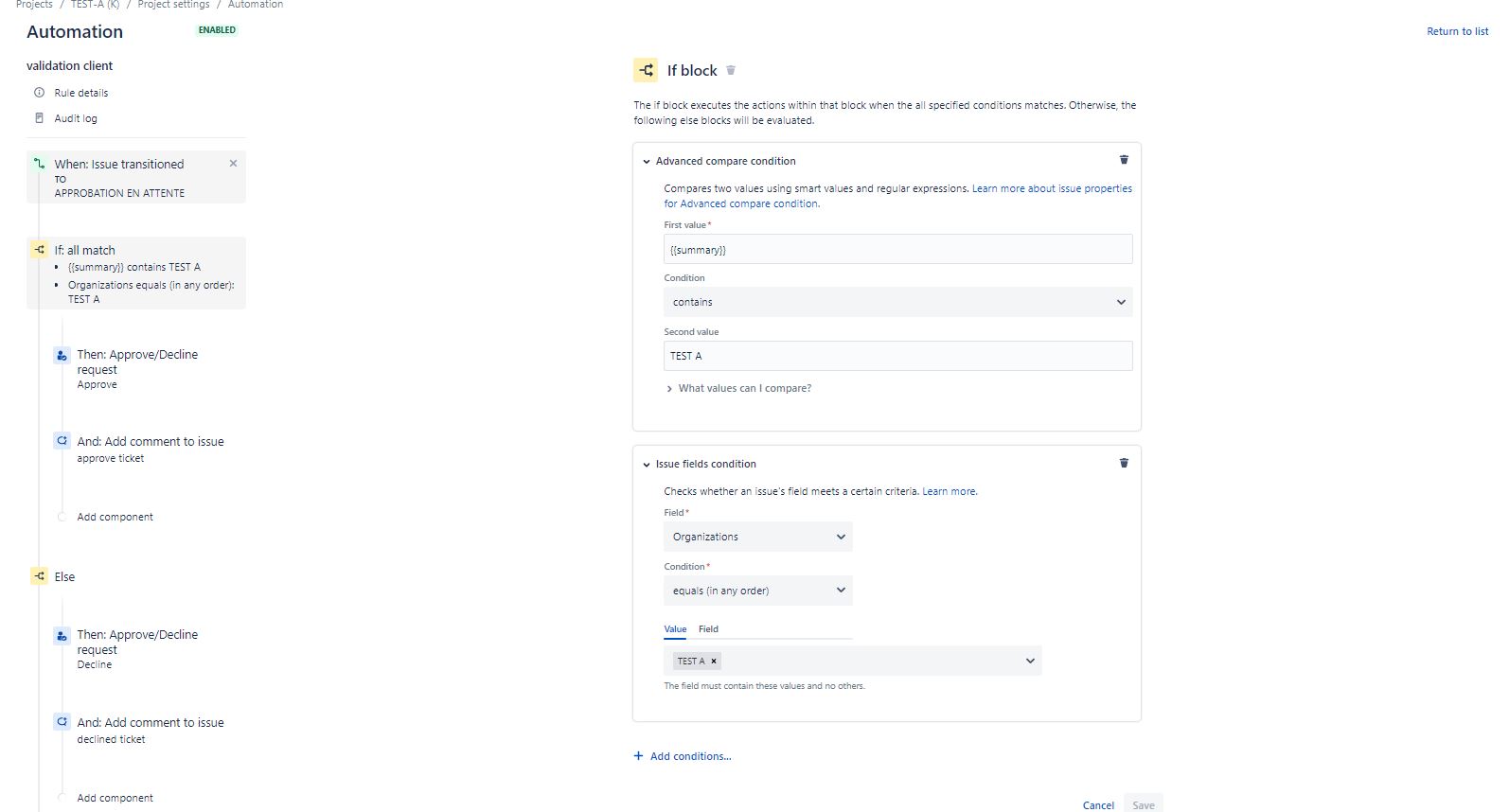Click the declined ticket comment icon
This screenshot has height=812, width=1509.
pyautogui.click(x=62, y=722)
